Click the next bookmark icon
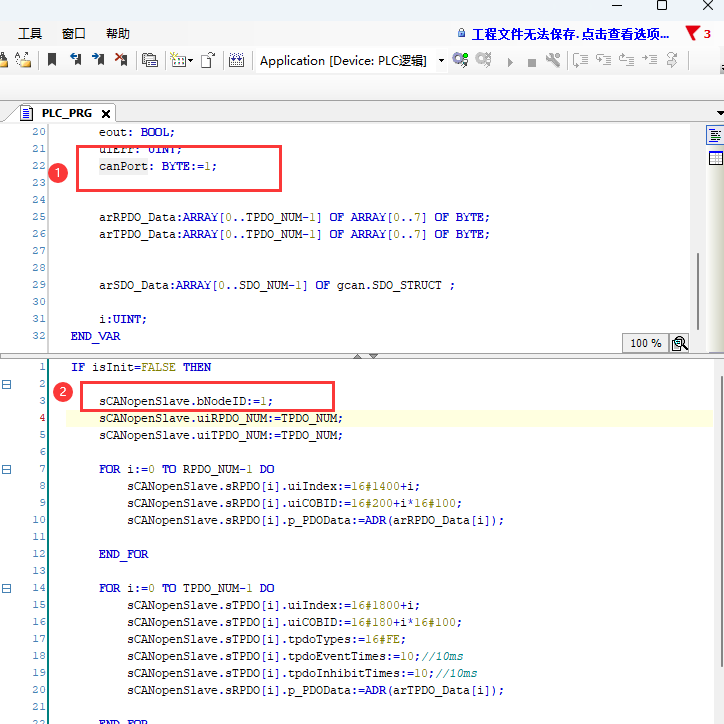Viewport: 724px width, 724px height. (98, 60)
